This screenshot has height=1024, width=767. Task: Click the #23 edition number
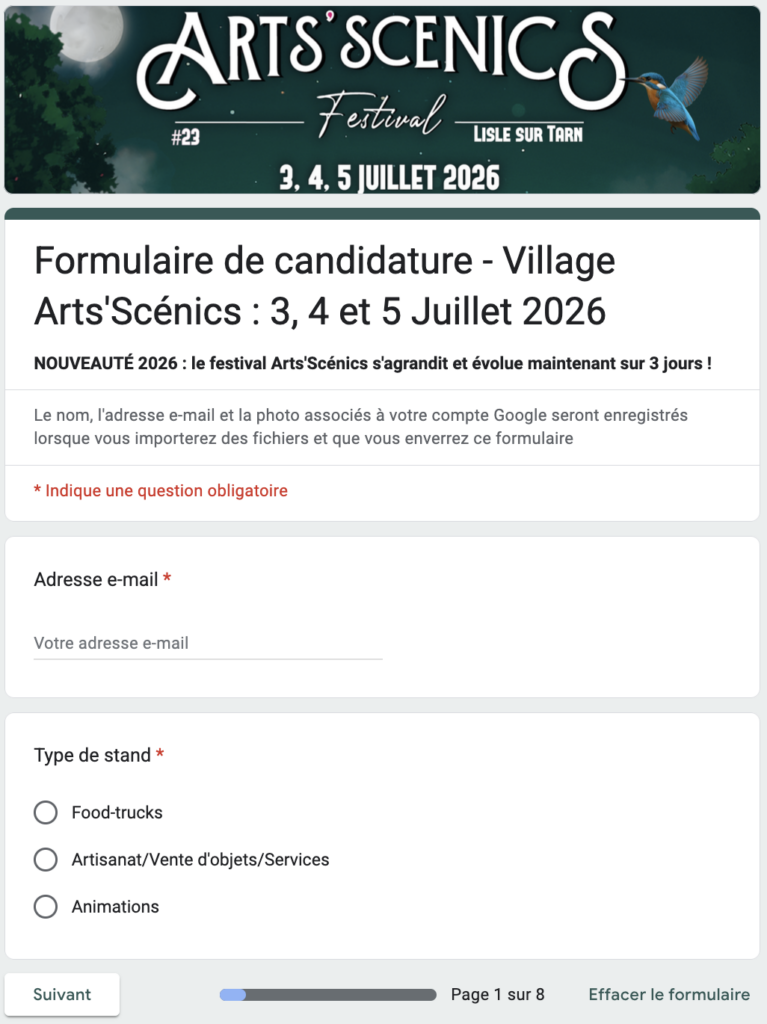pyautogui.click(x=185, y=138)
